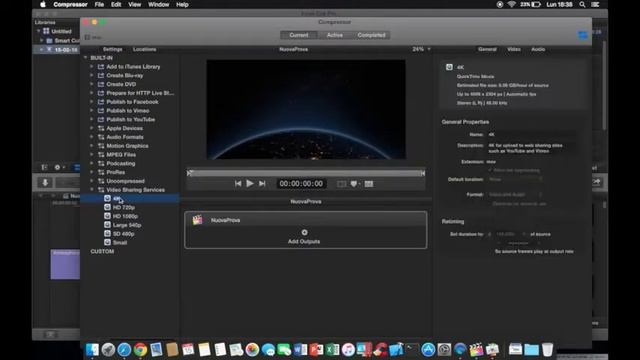The width and height of the screenshot is (640, 360).
Task: Click the Audio Formats group icon
Action: pyautogui.click(x=101, y=137)
